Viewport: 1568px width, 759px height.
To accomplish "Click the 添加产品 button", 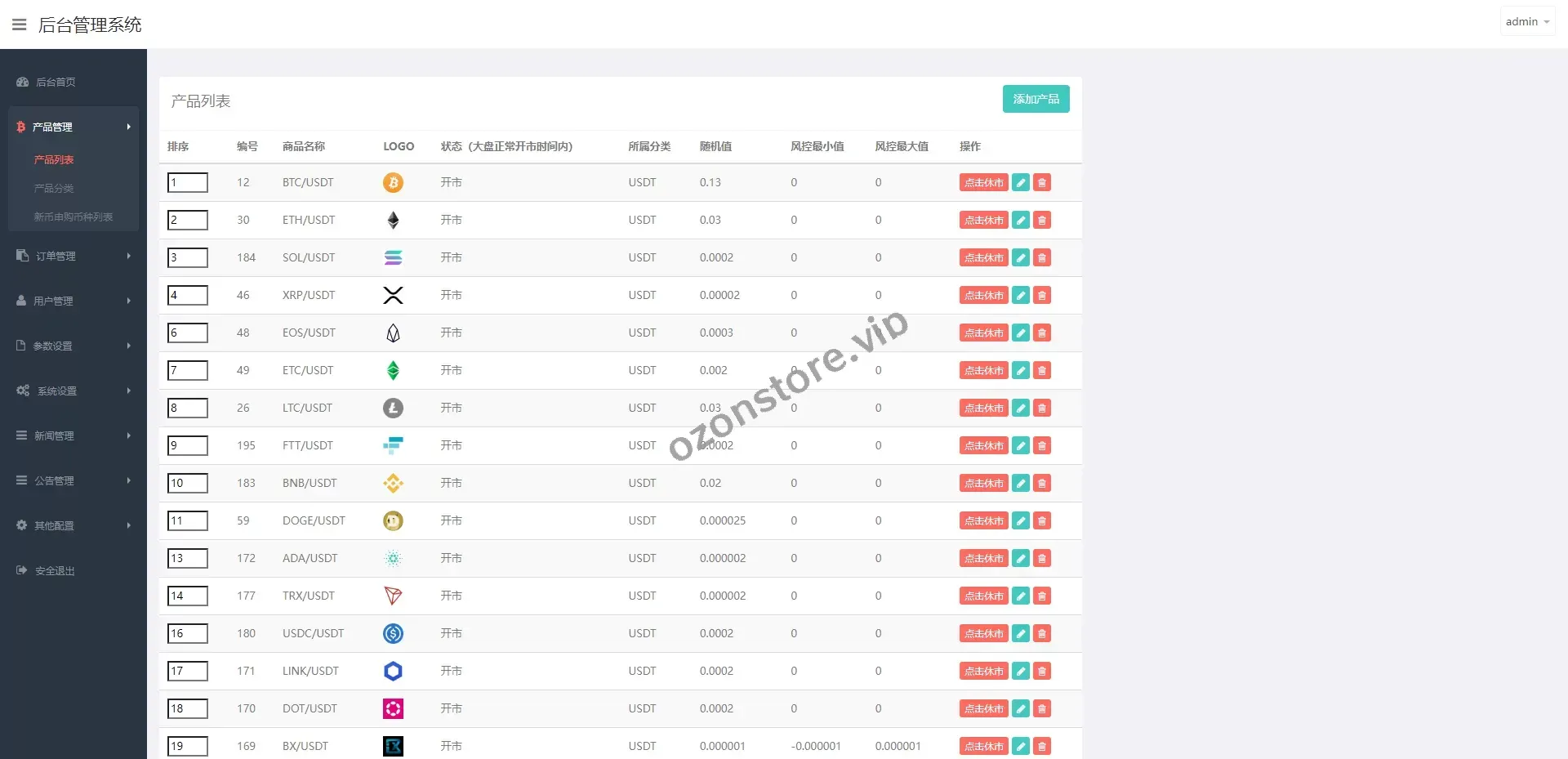I will pyautogui.click(x=1036, y=99).
